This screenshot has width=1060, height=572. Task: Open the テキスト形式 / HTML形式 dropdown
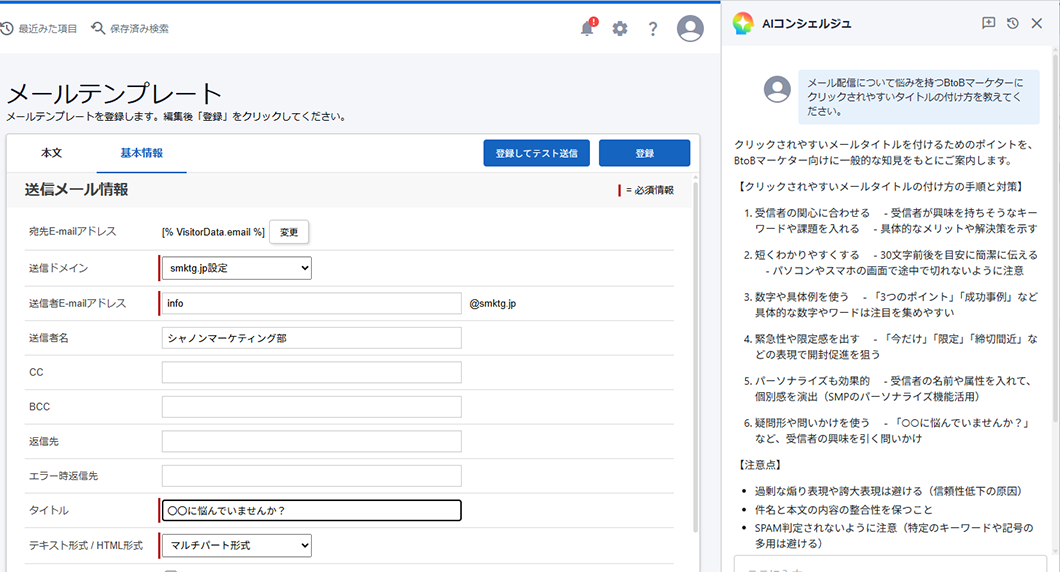click(x=237, y=545)
